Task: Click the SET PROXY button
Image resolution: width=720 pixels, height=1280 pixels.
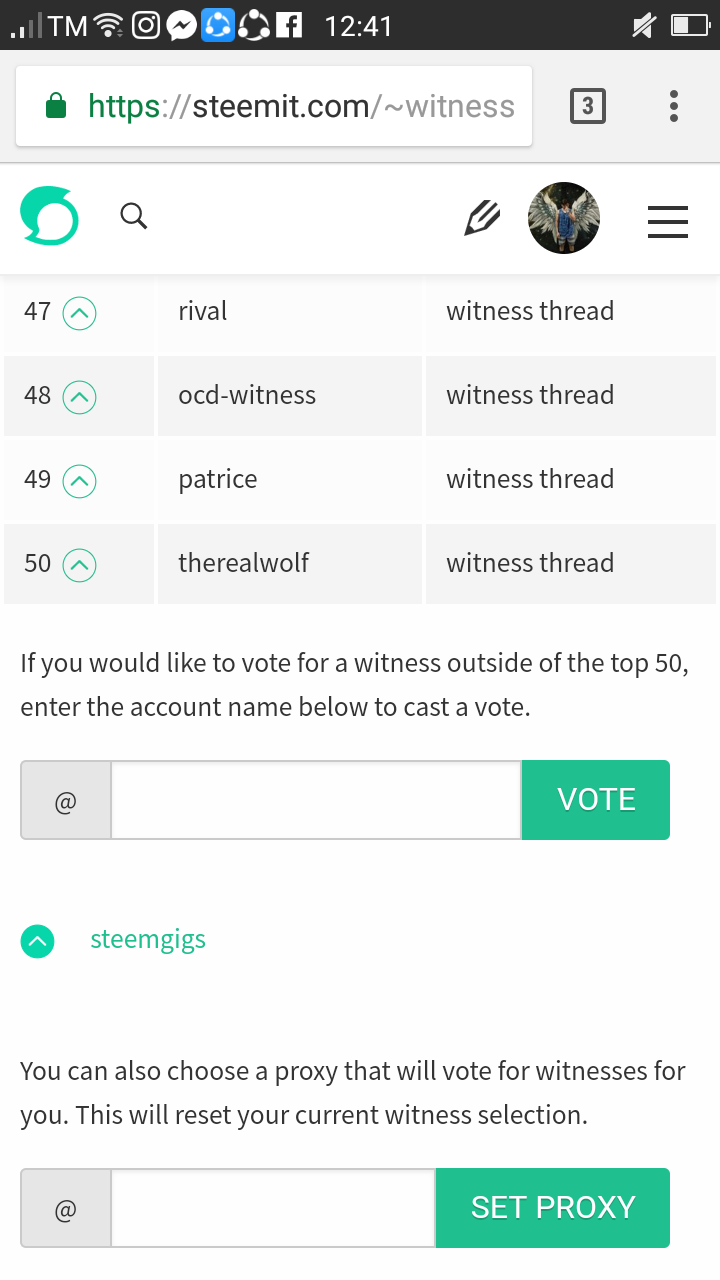Action: [553, 1208]
